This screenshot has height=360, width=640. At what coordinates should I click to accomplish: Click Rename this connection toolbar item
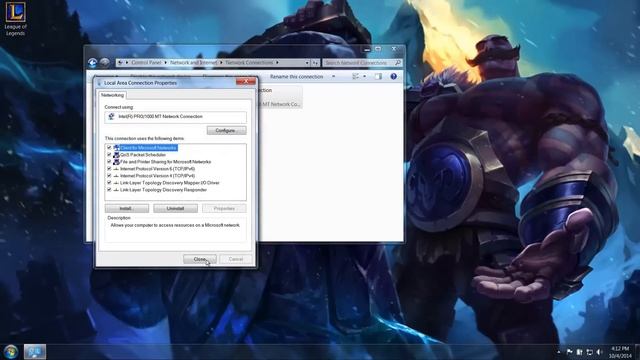pyautogui.click(x=297, y=76)
